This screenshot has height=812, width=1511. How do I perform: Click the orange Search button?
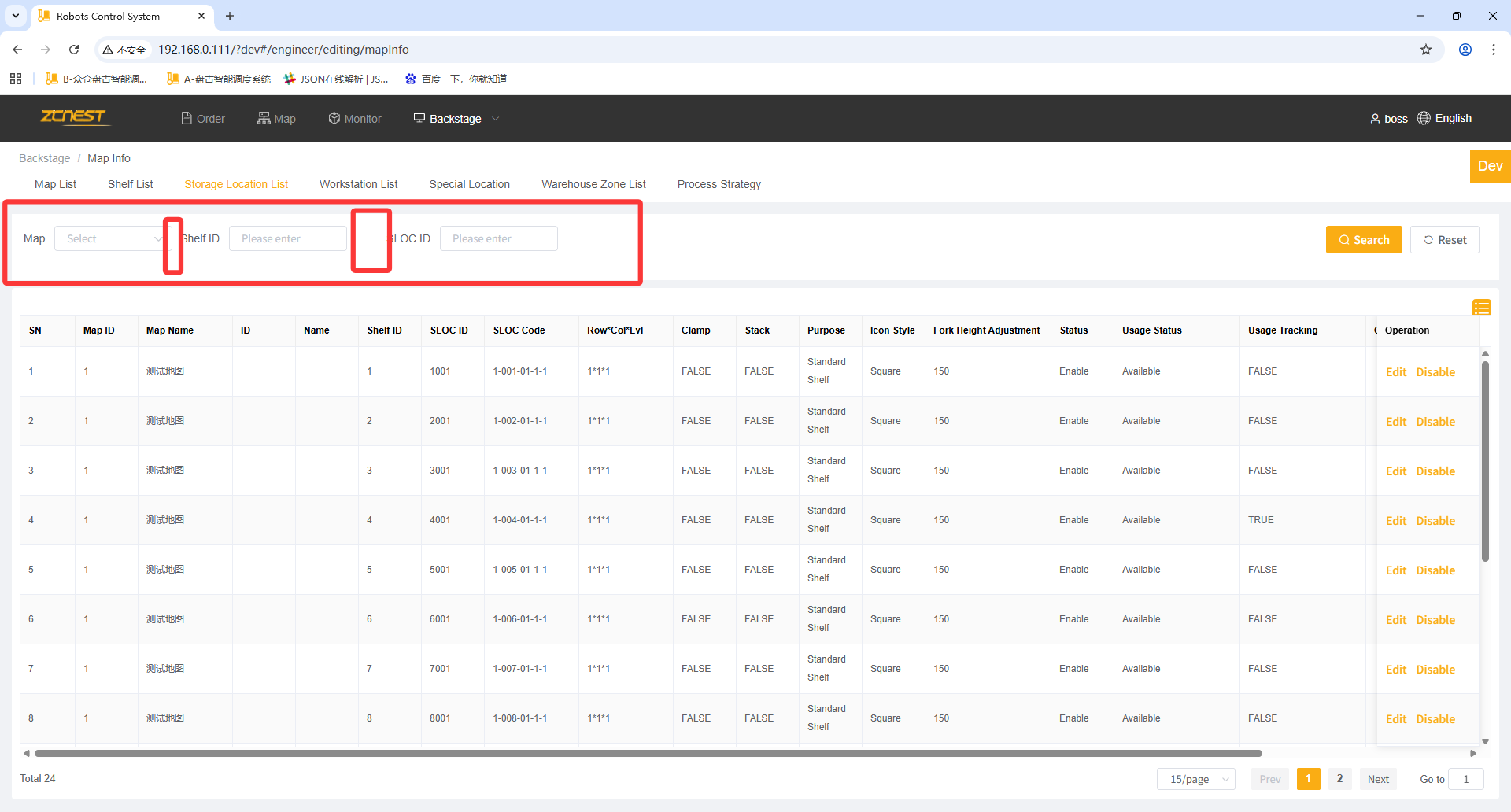click(x=1363, y=240)
